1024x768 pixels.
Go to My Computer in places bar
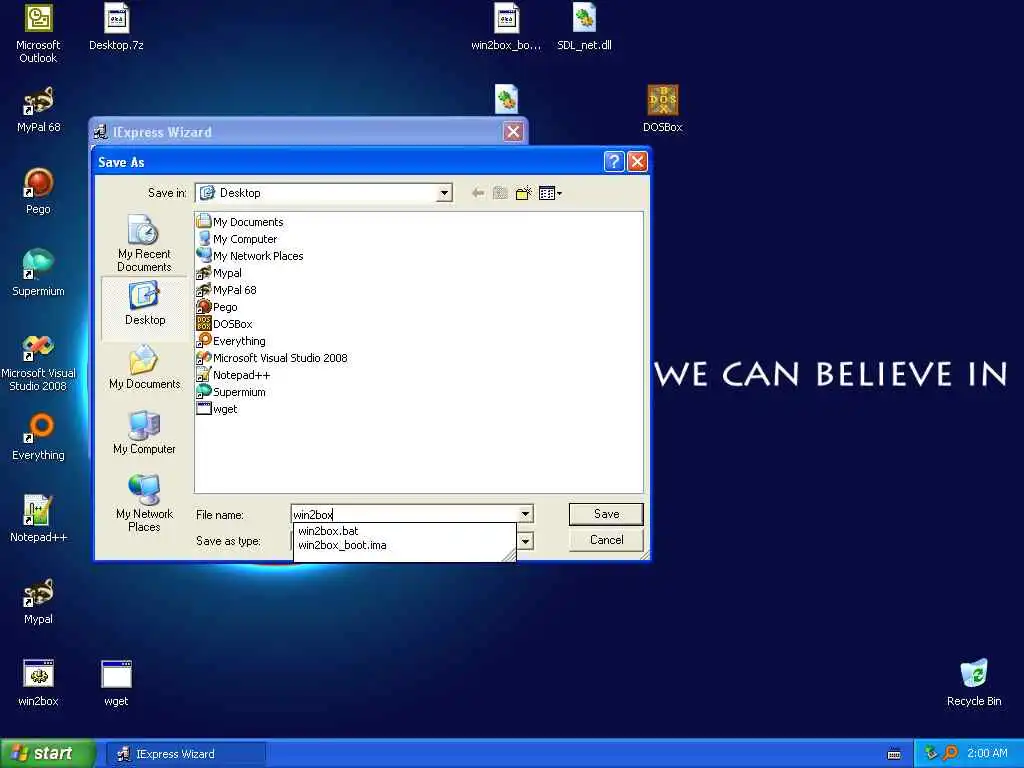point(144,434)
